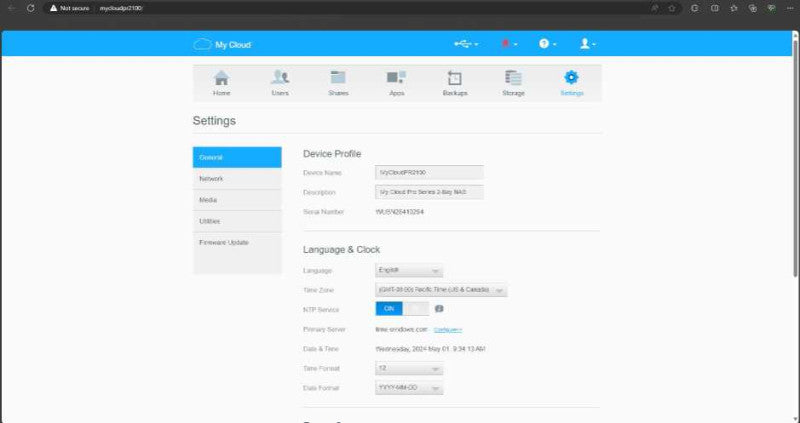The image size is (800, 423).
Task: Open the USB devices menu
Action: pos(466,44)
